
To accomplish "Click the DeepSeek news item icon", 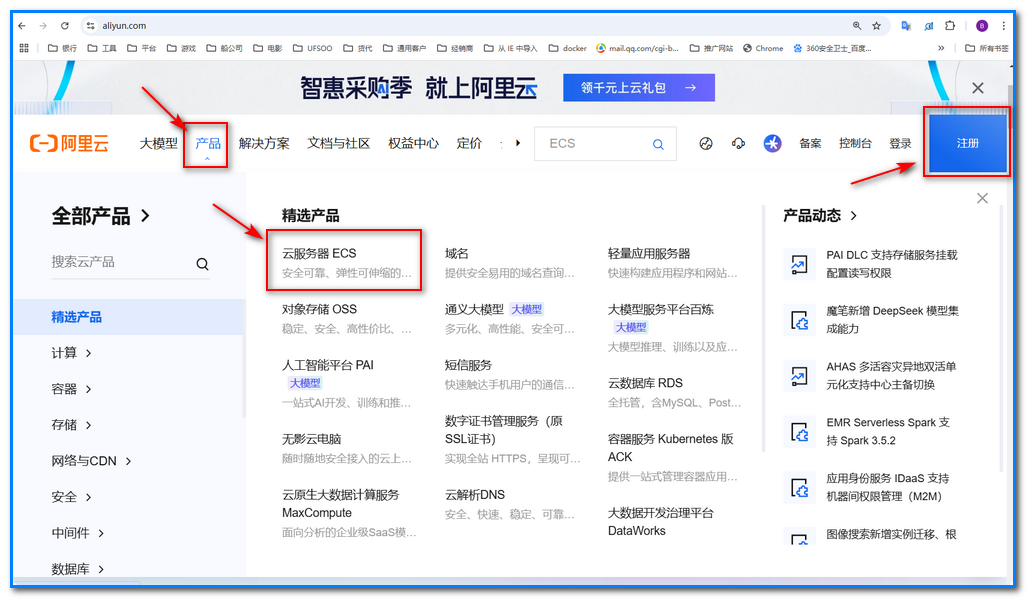I will tap(799, 320).
